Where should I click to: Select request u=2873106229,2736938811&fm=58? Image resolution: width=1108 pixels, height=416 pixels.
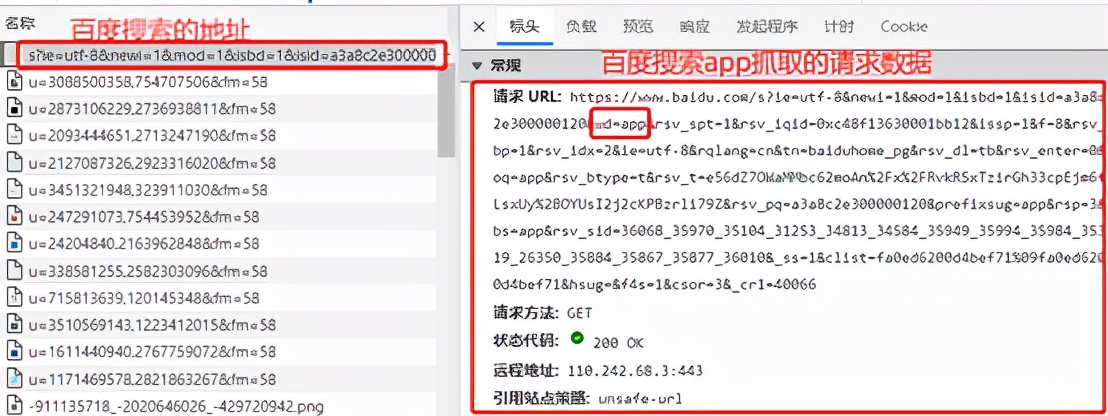coord(151,109)
